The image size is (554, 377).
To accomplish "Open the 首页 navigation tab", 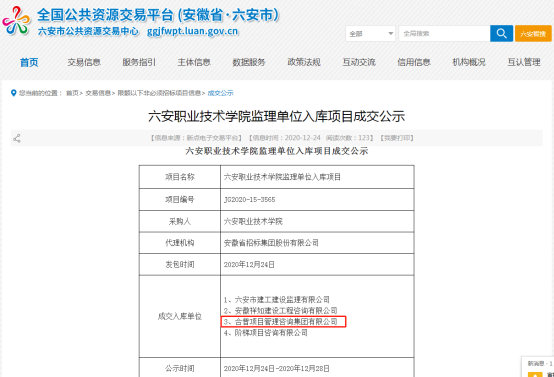I will click(x=29, y=63).
